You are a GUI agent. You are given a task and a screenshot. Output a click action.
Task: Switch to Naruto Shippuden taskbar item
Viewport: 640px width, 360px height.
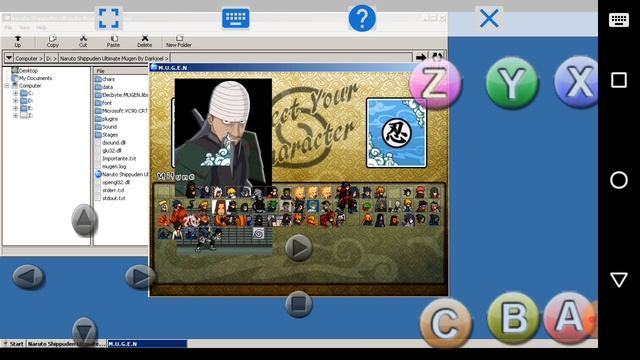click(67, 344)
